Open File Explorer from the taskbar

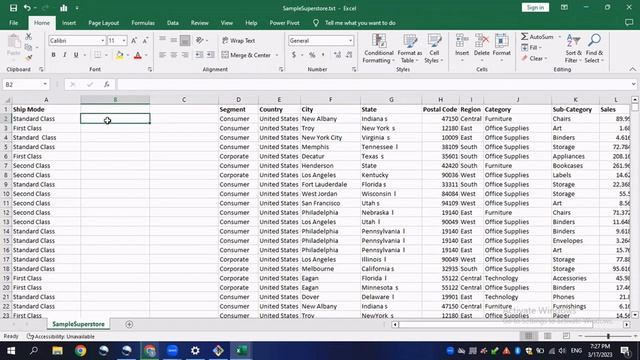[x=57, y=351]
